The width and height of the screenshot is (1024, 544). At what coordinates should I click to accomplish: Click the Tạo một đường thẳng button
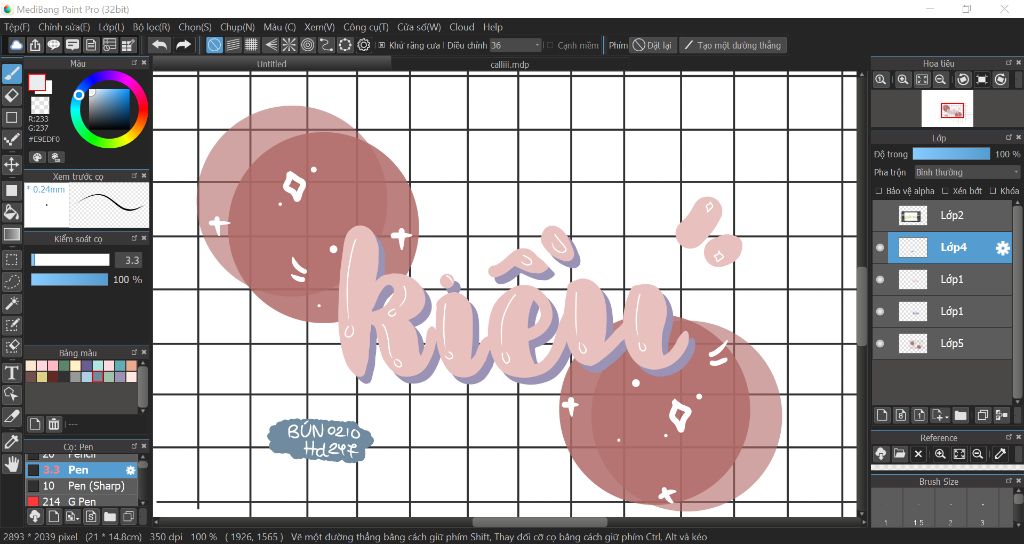(733, 45)
